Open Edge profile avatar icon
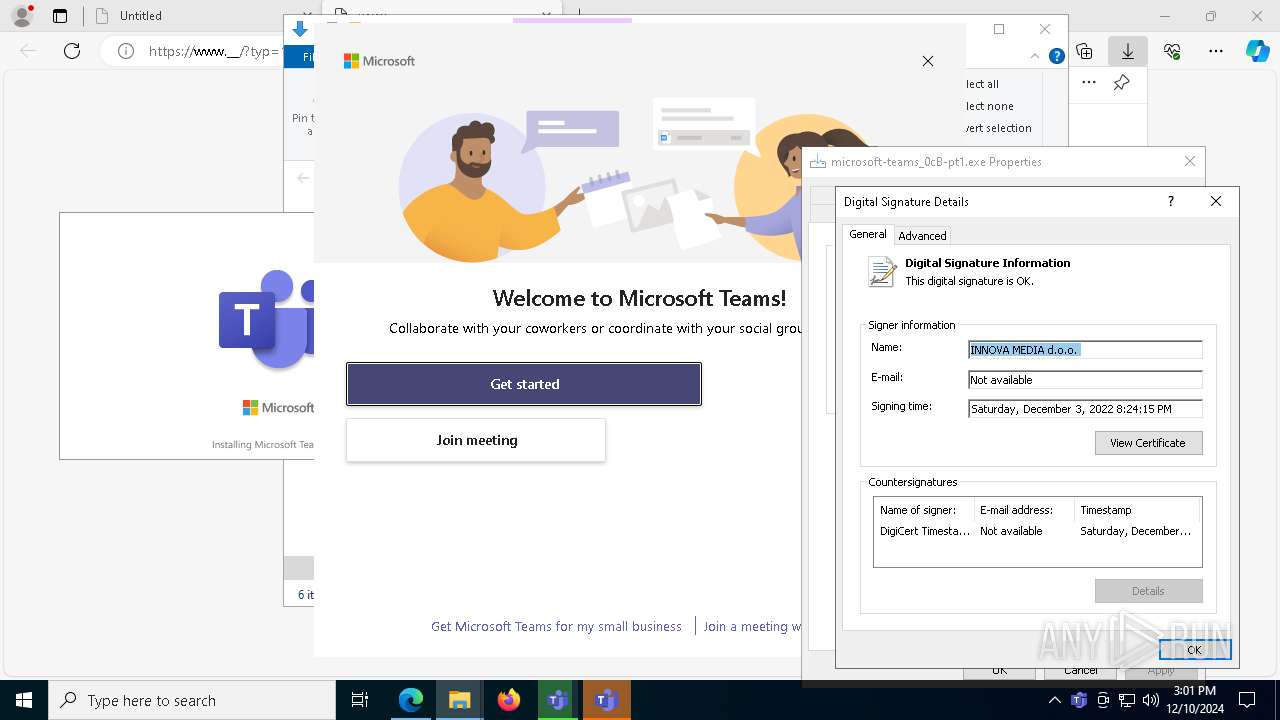Image resolution: width=1280 pixels, height=720 pixels. coord(22,16)
